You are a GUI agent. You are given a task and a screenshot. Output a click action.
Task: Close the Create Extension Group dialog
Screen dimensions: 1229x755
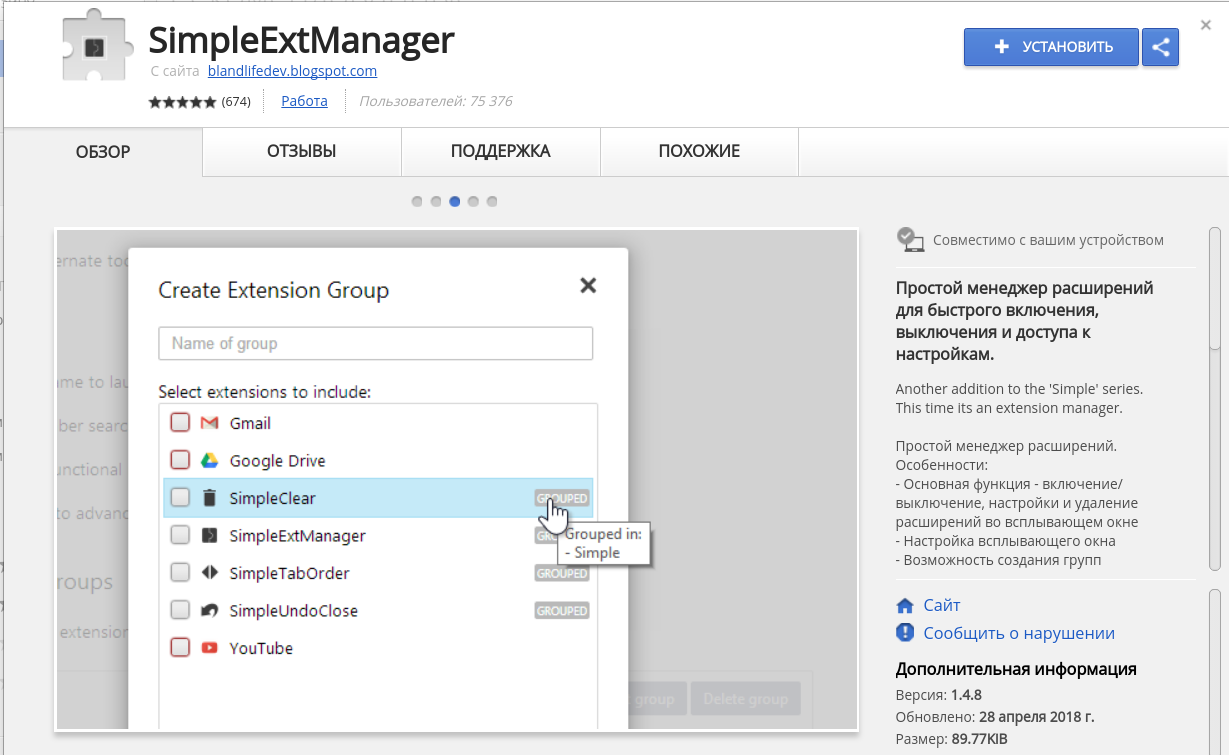[588, 285]
